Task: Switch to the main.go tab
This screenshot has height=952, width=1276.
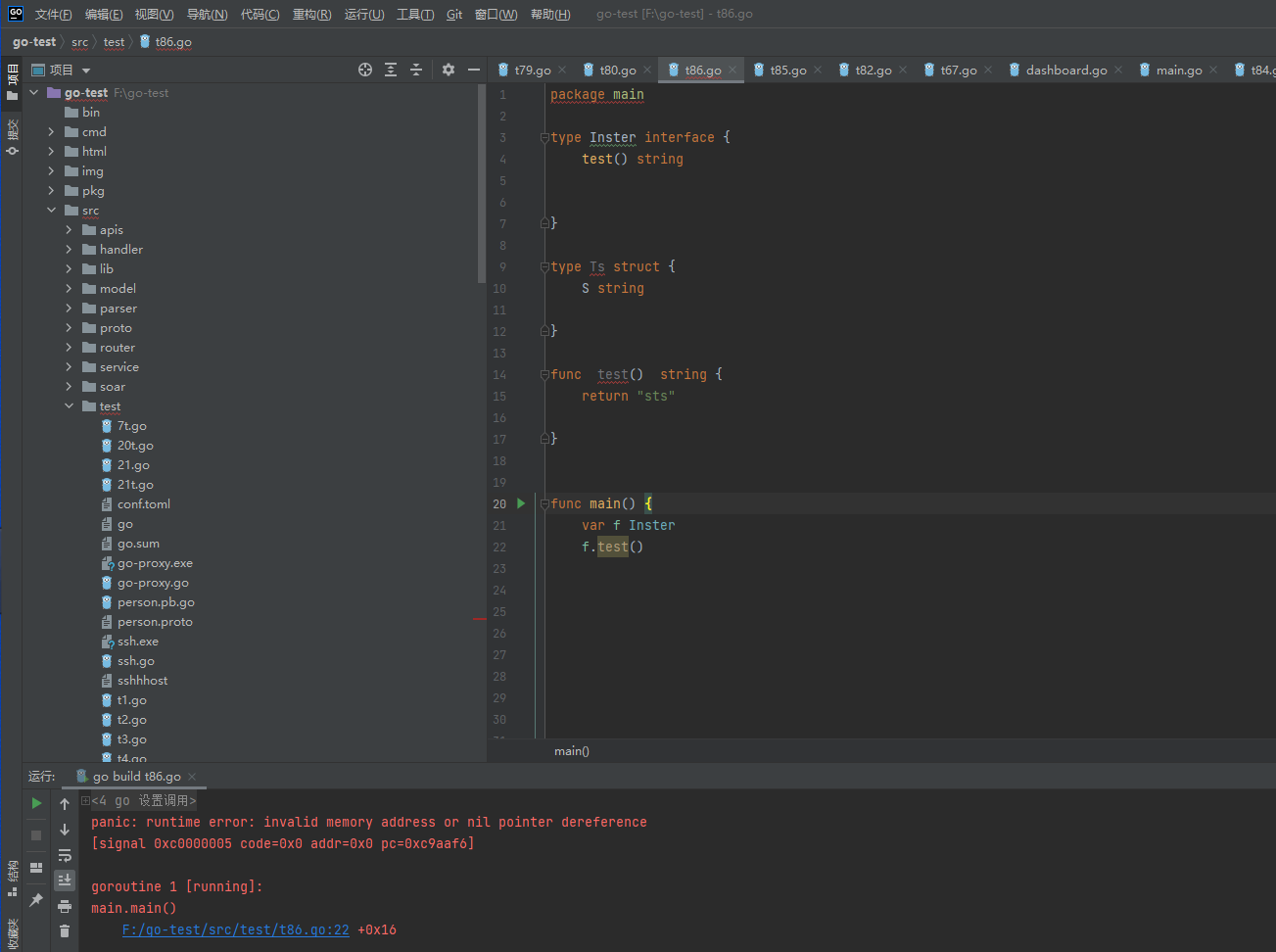Action: click(x=1179, y=70)
